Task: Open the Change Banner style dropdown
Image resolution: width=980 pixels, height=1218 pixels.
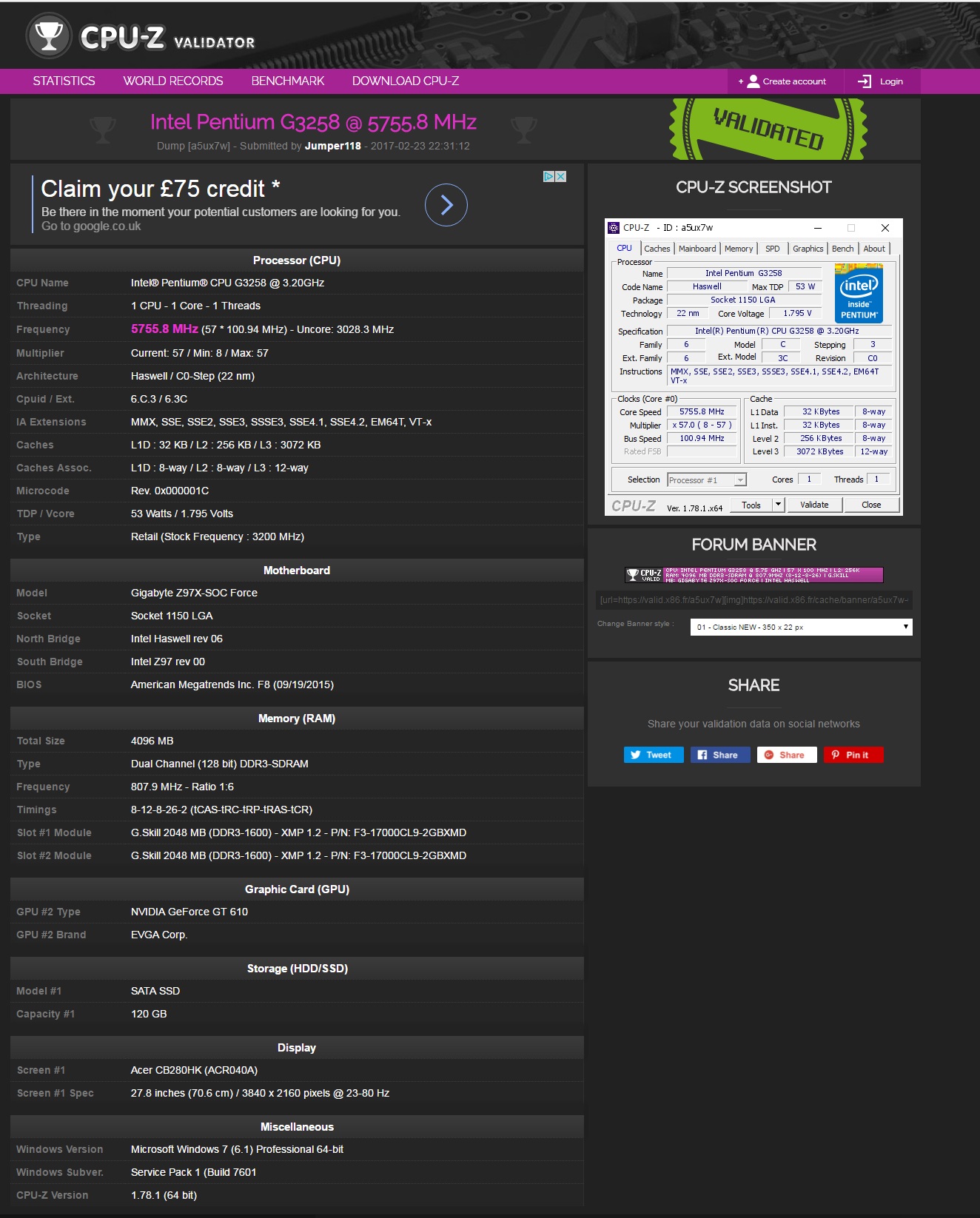Action: pyautogui.click(x=802, y=627)
